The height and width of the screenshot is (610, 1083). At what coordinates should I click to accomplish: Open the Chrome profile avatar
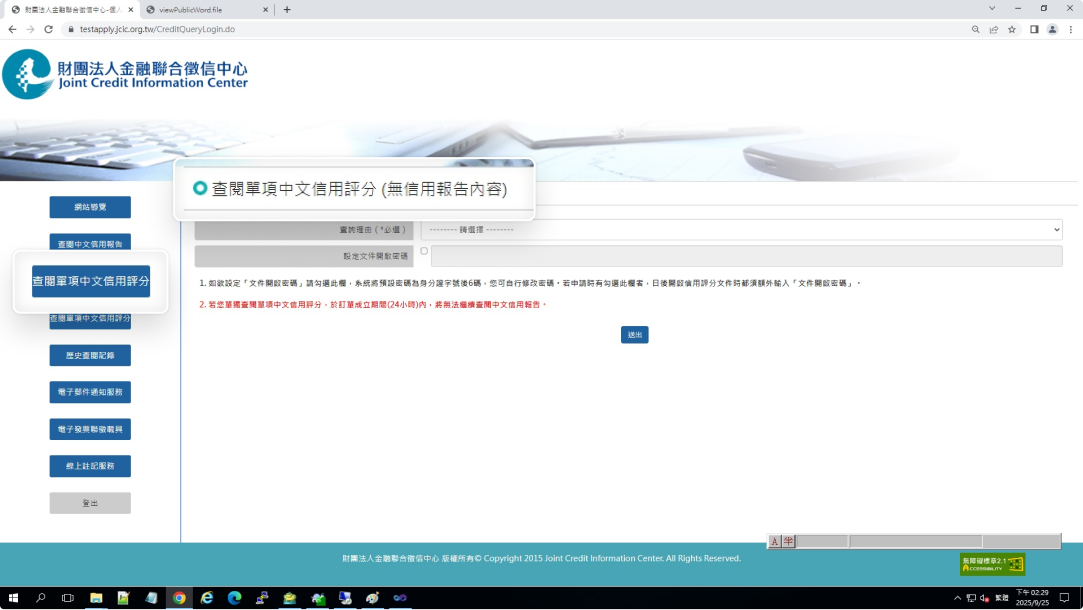tap(1052, 29)
